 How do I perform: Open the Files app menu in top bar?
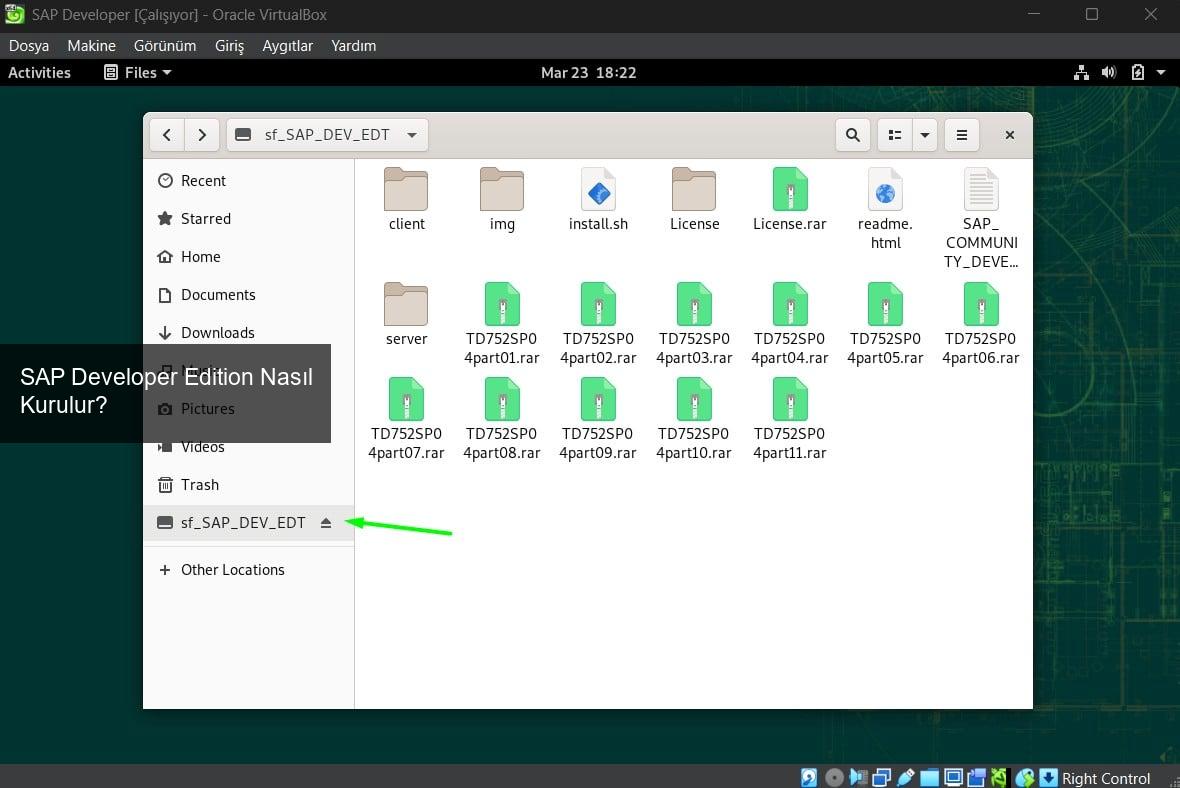point(138,72)
